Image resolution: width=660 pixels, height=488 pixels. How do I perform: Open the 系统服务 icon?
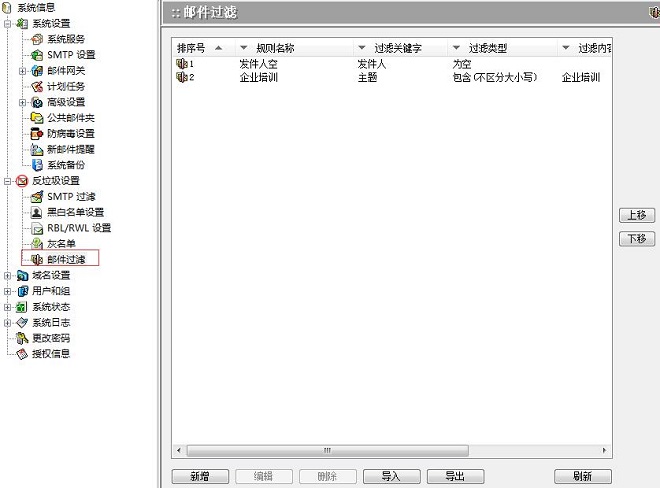pos(37,39)
